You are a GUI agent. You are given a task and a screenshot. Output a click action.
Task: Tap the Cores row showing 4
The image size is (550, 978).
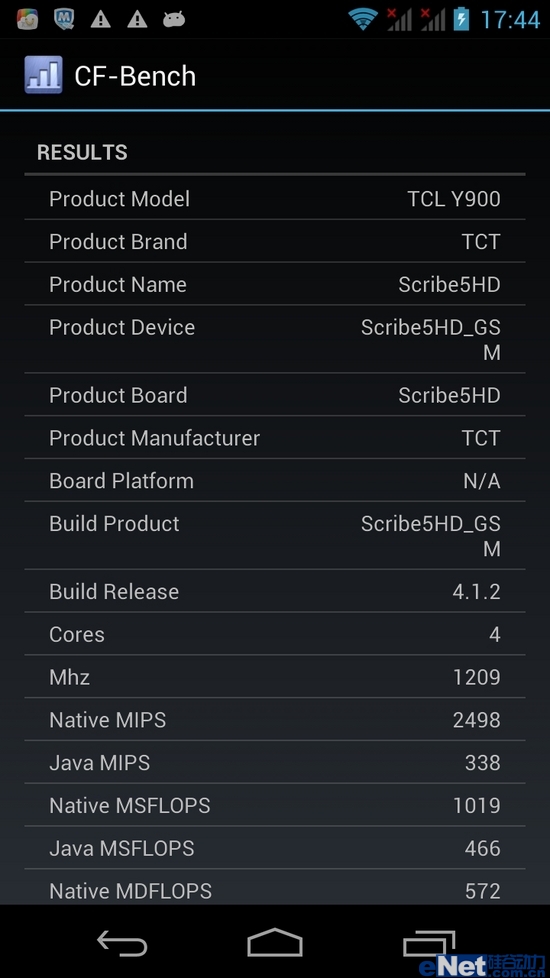pyautogui.click(x=275, y=634)
